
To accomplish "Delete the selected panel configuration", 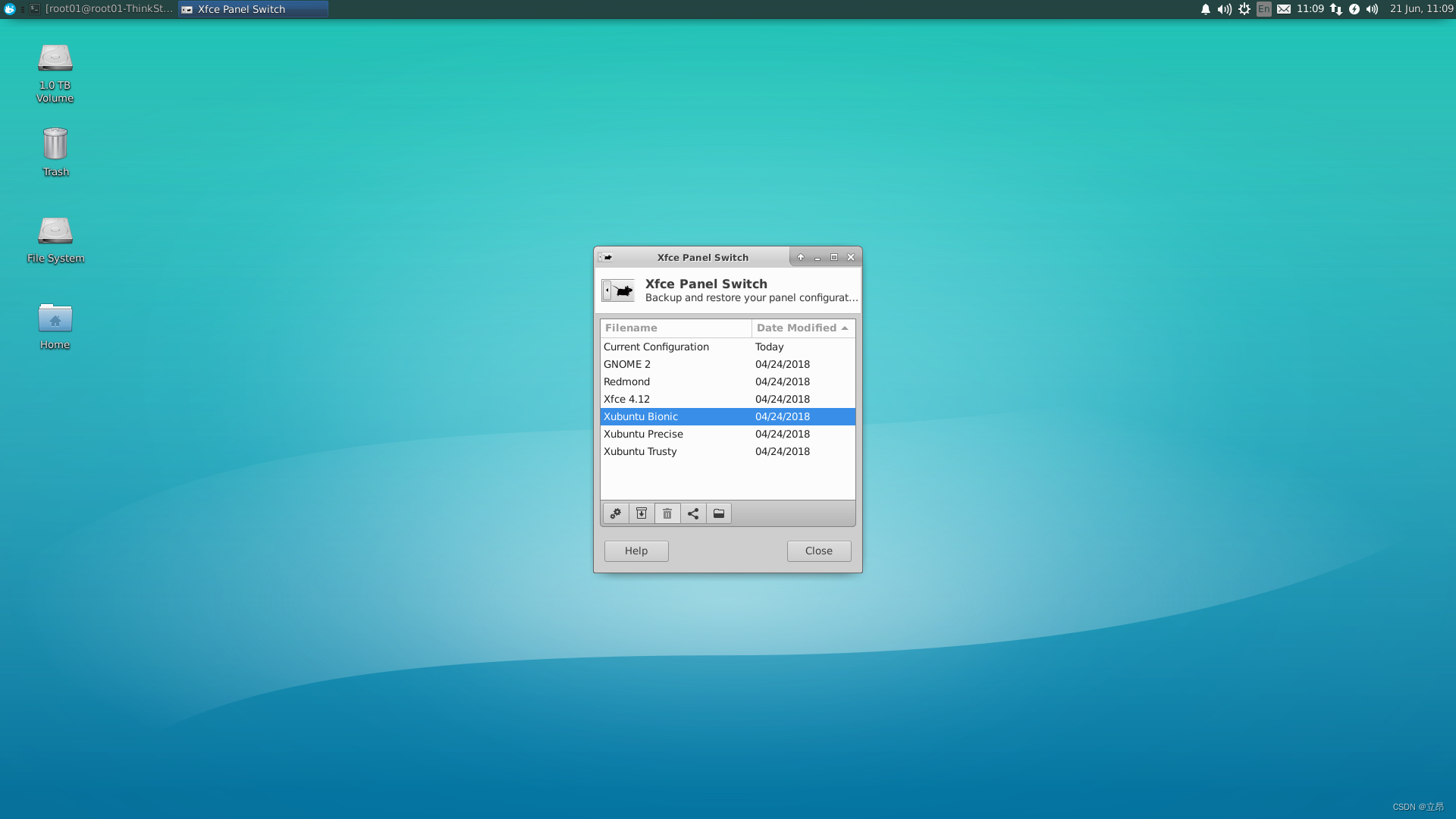I will tap(667, 513).
